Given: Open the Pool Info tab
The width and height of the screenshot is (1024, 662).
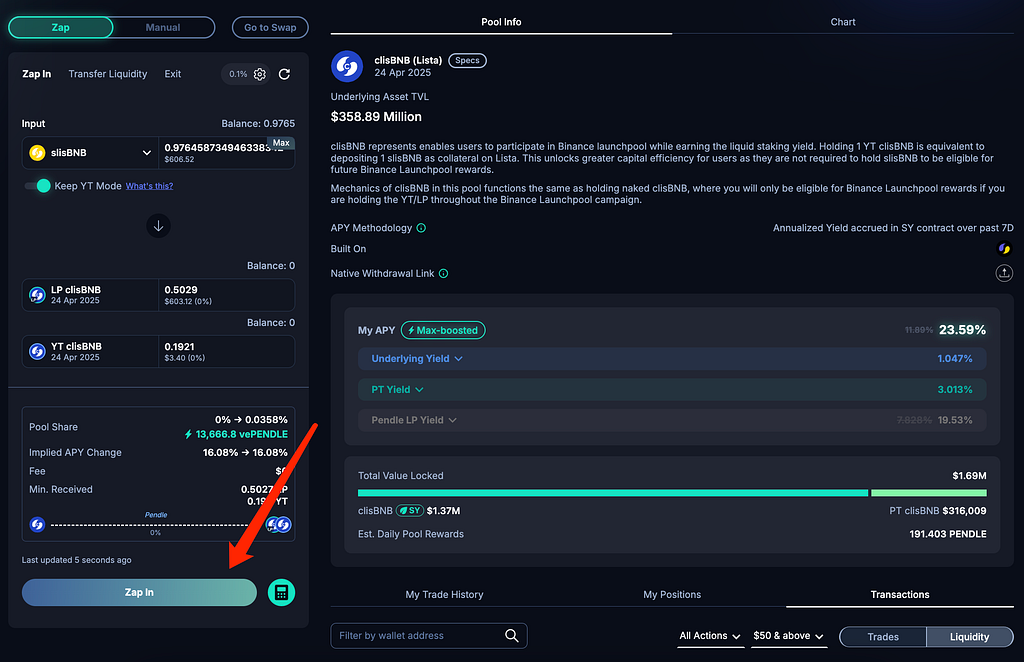Looking at the screenshot, I should tap(501, 22).
